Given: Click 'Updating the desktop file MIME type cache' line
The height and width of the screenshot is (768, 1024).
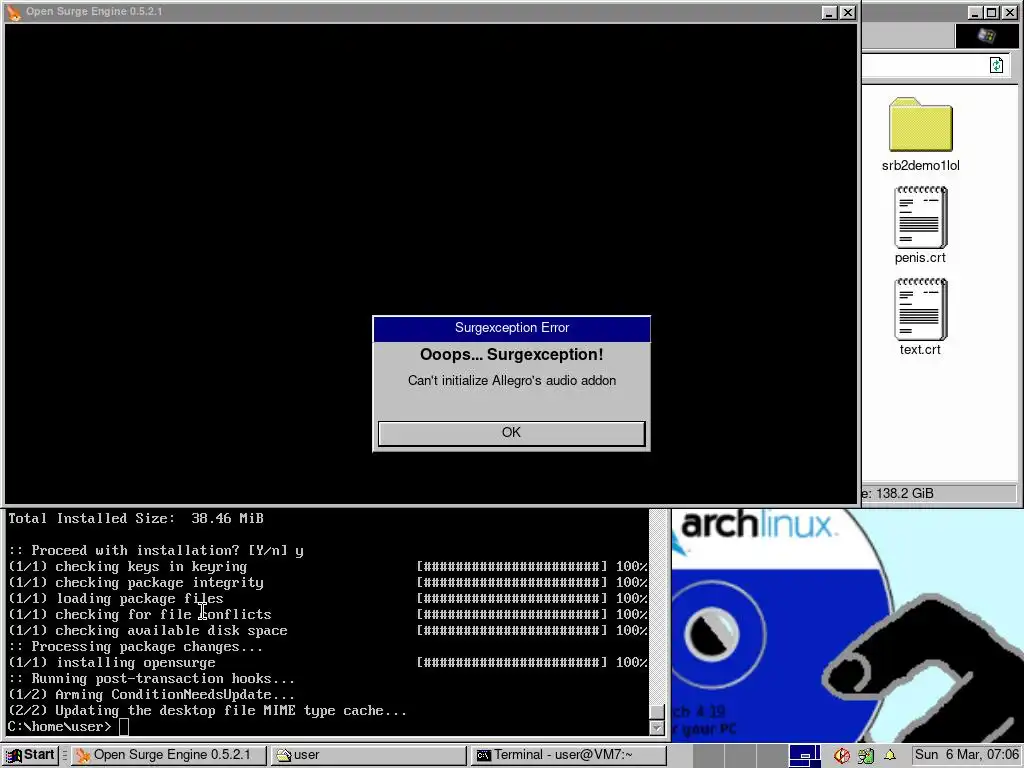Looking at the screenshot, I should [208, 711].
